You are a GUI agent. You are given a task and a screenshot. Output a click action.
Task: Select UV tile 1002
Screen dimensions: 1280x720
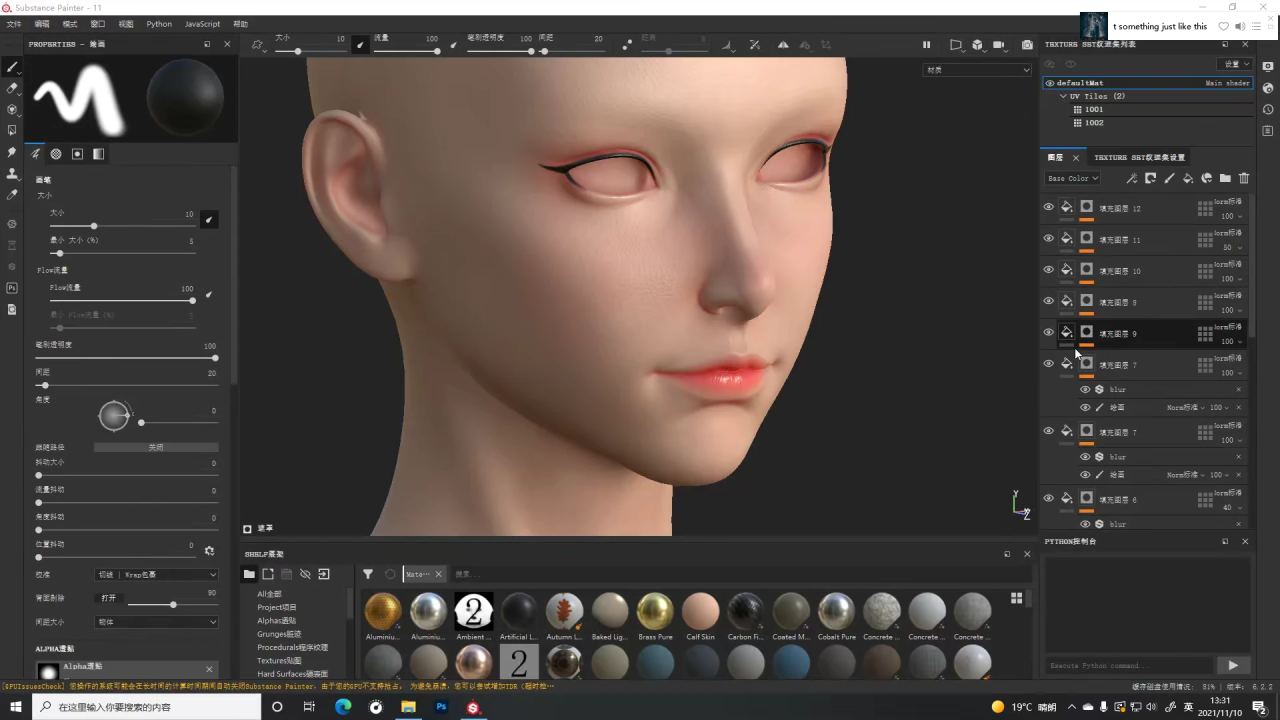click(1094, 122)
